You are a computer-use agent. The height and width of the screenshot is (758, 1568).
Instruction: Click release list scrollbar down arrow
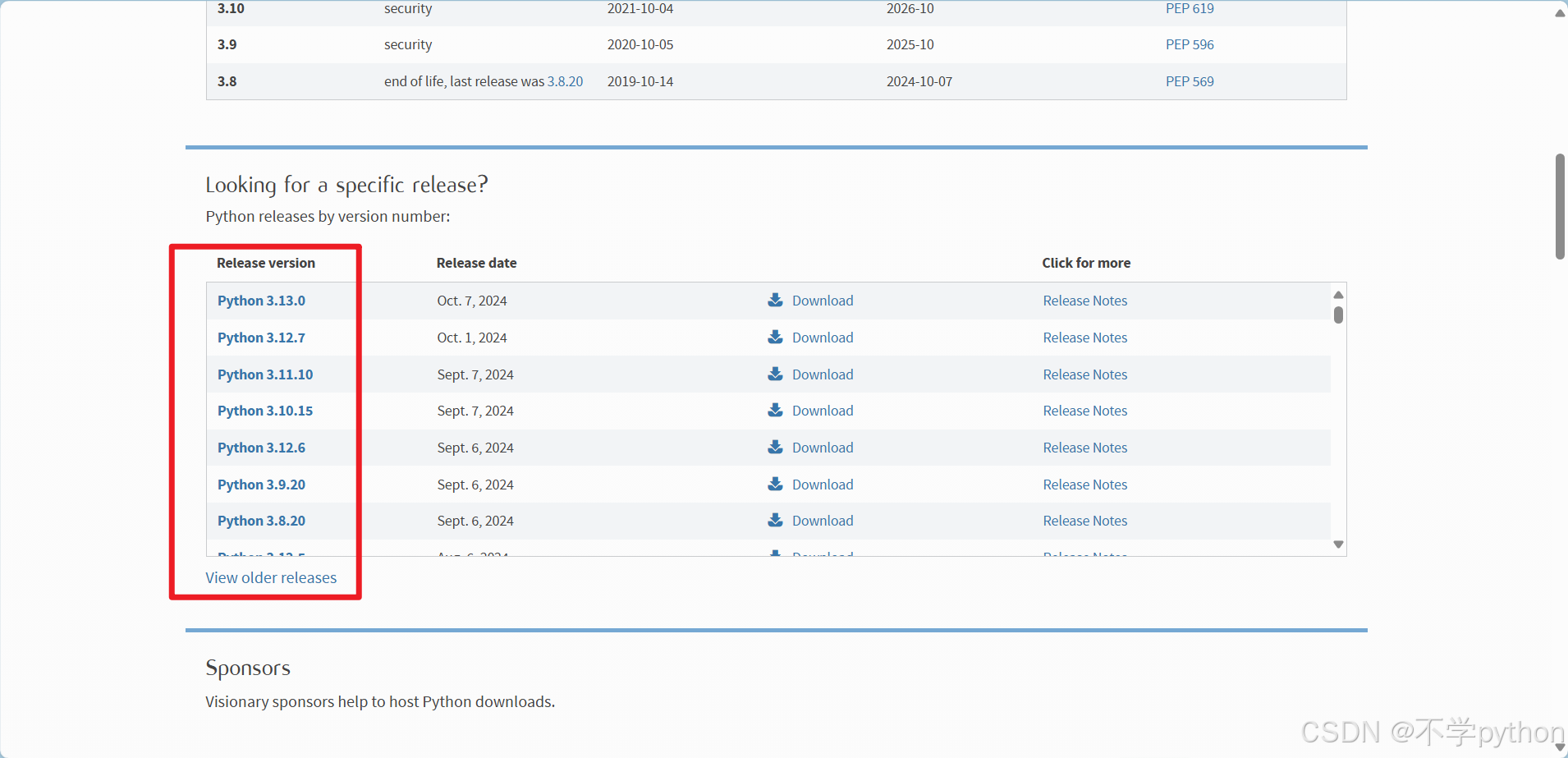[1338, 544]
